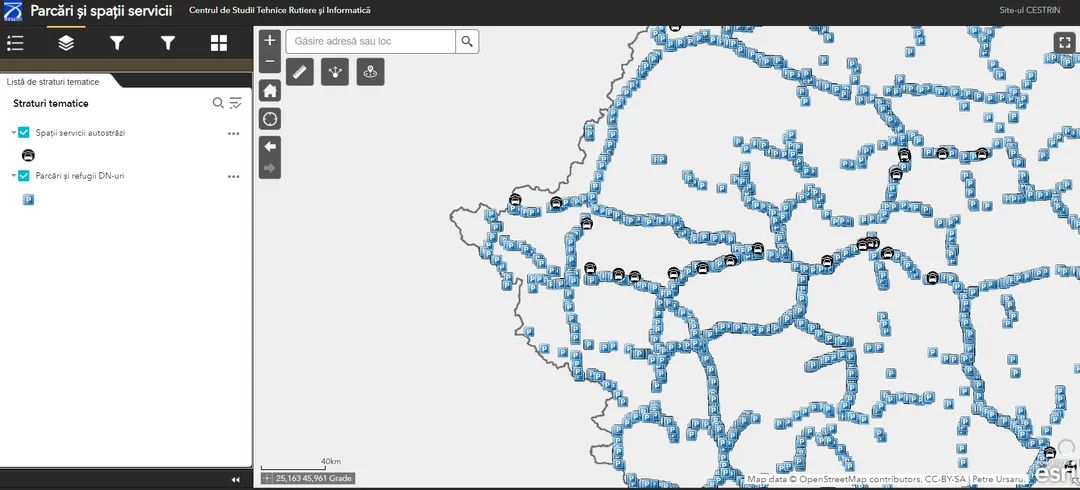The width and height of the screenshot is (1080, 490).
Task: Toggle map fullscreen mode
Action: (1063, 42)
